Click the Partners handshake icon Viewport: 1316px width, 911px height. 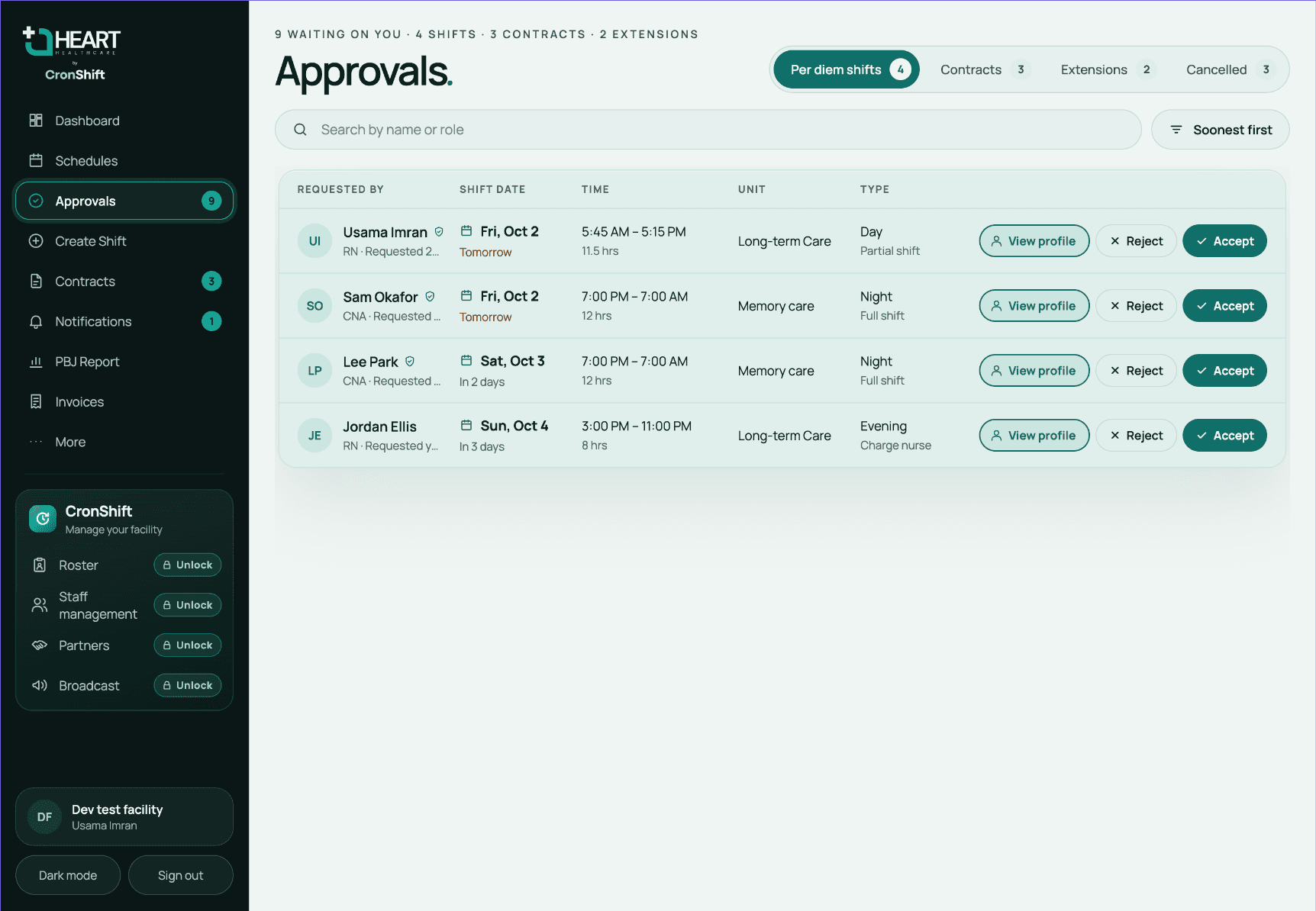click(x=40, y=645)
